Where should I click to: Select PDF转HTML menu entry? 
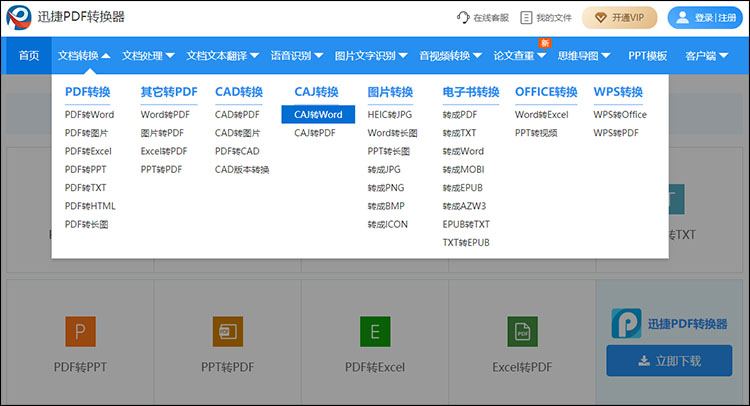coord(90,206)
